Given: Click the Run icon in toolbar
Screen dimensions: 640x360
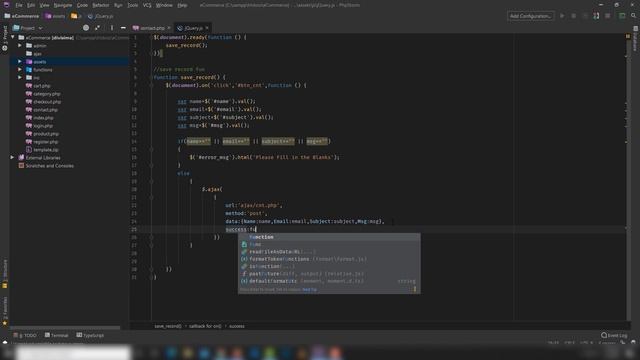Looking at the screenshot, I should 562,16.
